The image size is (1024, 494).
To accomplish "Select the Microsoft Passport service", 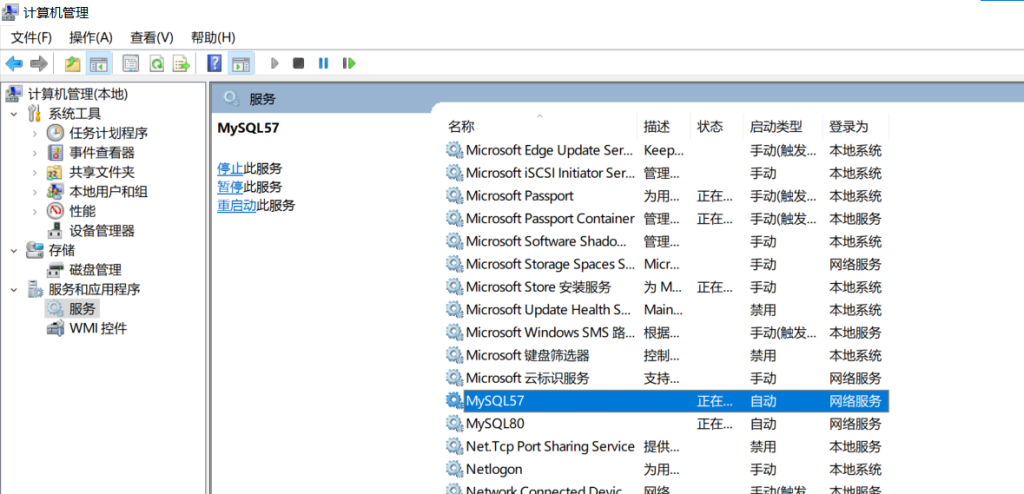I will coord(666,196).
